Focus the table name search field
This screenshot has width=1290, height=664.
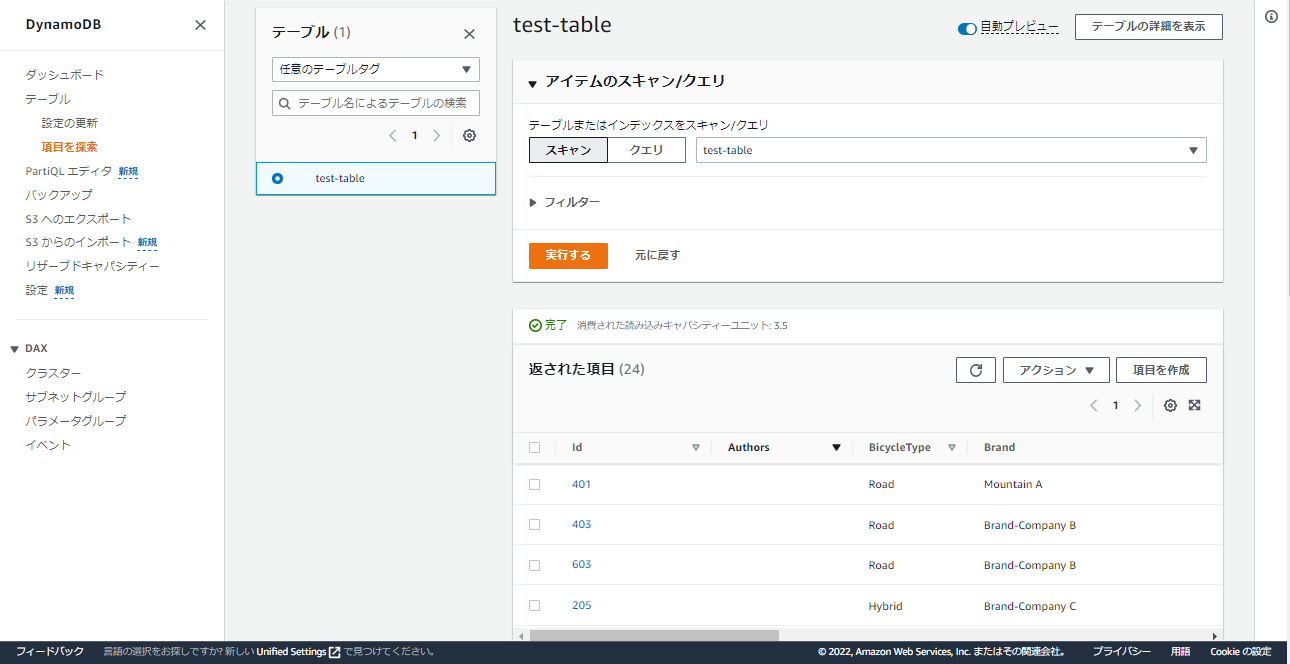[x=376, y=103]
